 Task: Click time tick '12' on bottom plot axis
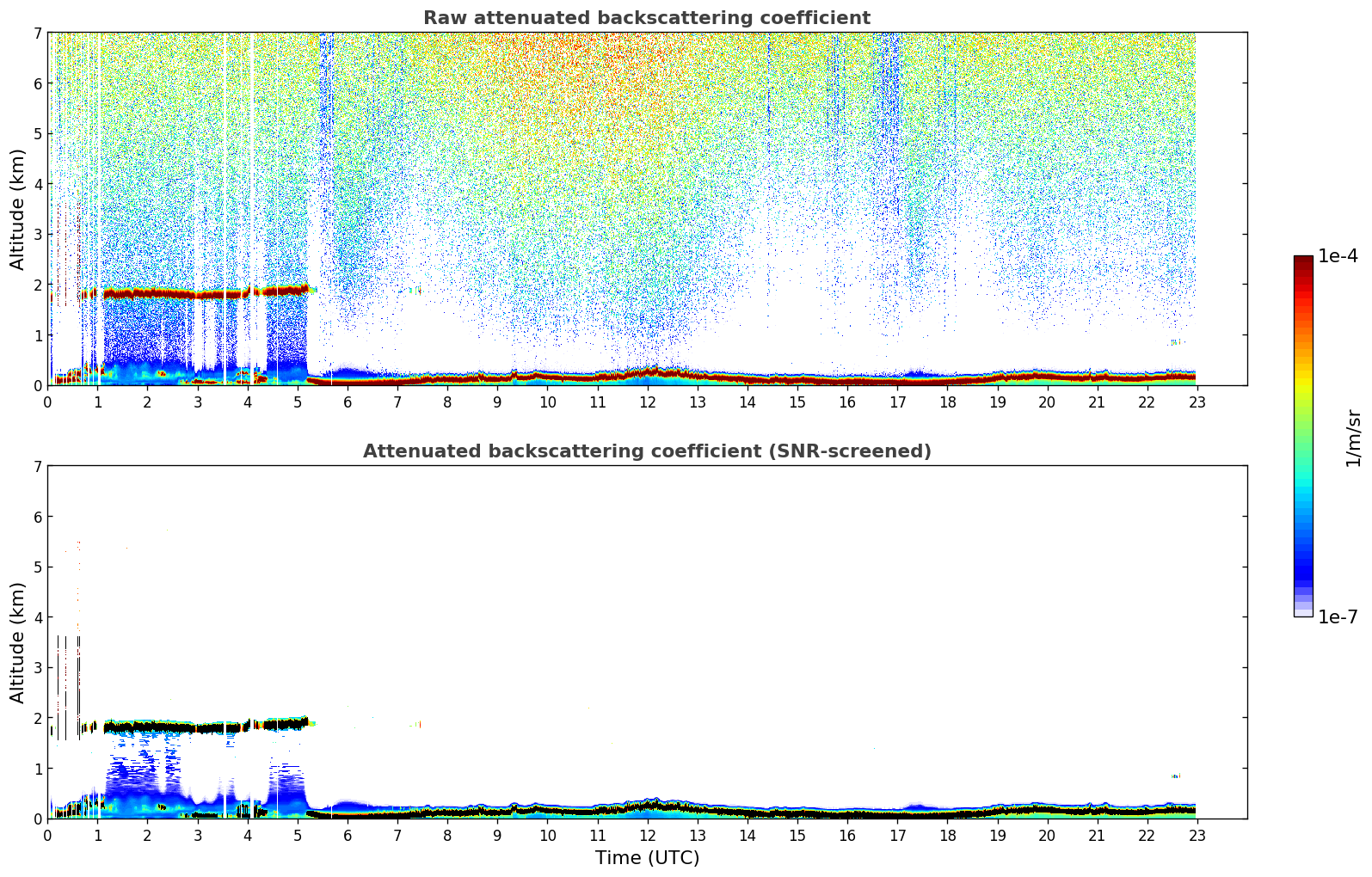point(647,835)
